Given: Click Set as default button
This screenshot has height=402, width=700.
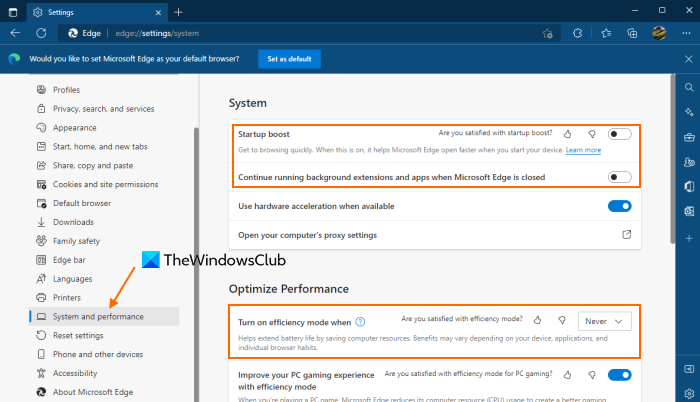Looking at the screenshot, I should point(289,59).
